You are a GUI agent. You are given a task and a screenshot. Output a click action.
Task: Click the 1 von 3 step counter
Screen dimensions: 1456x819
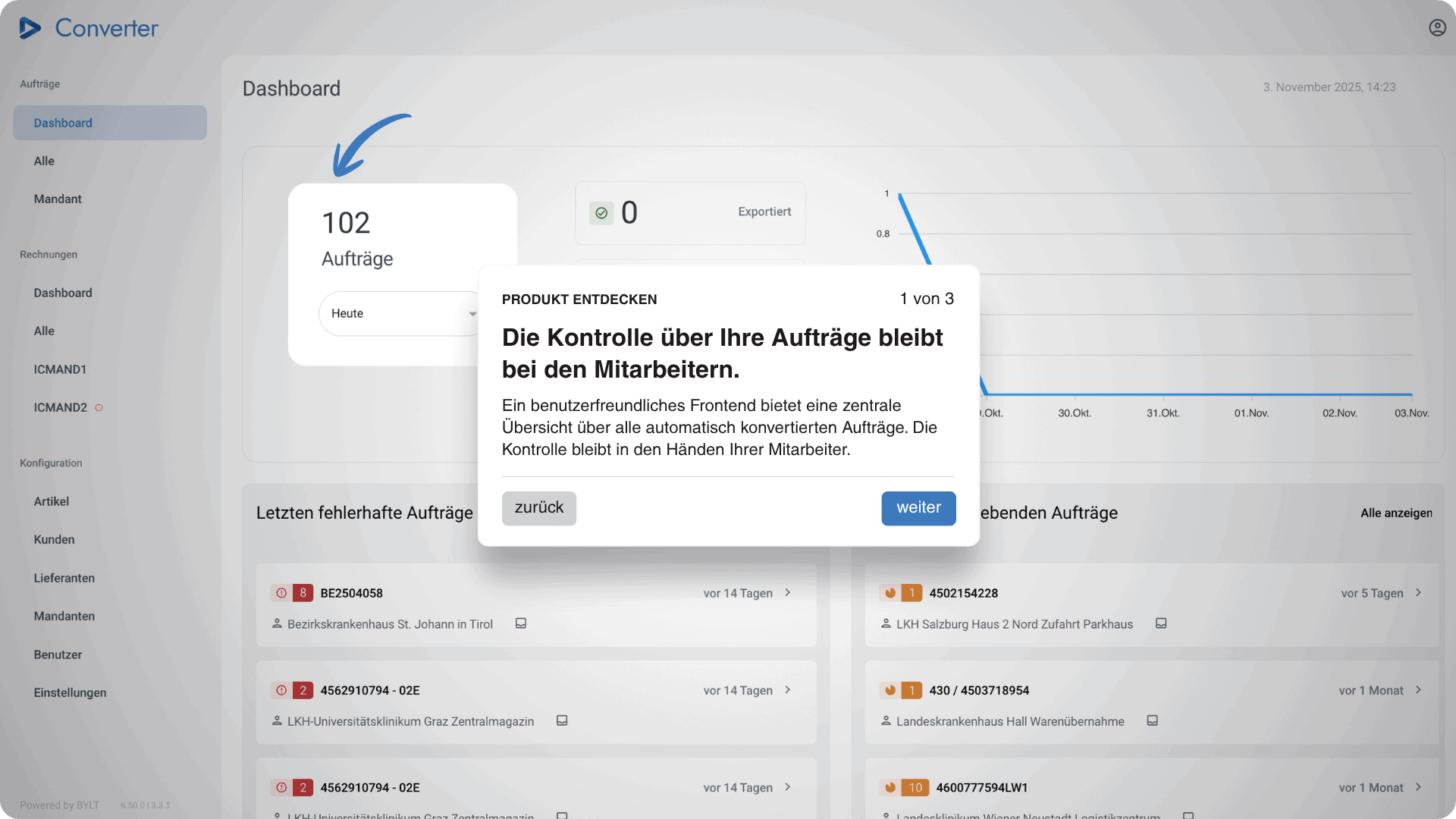coord(927,299)
